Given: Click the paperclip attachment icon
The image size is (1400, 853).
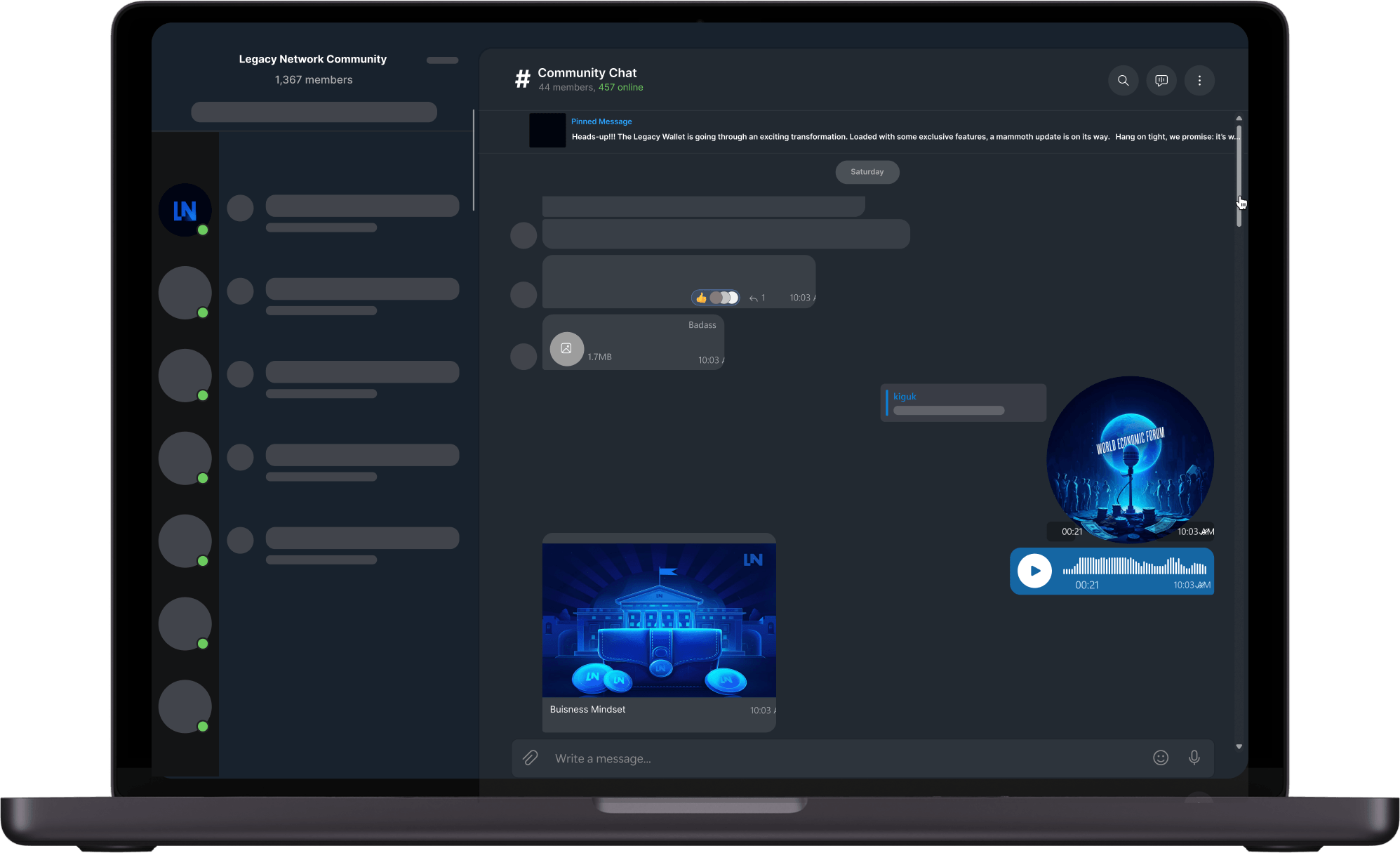Looking at the screenshot, I should 531,758.
